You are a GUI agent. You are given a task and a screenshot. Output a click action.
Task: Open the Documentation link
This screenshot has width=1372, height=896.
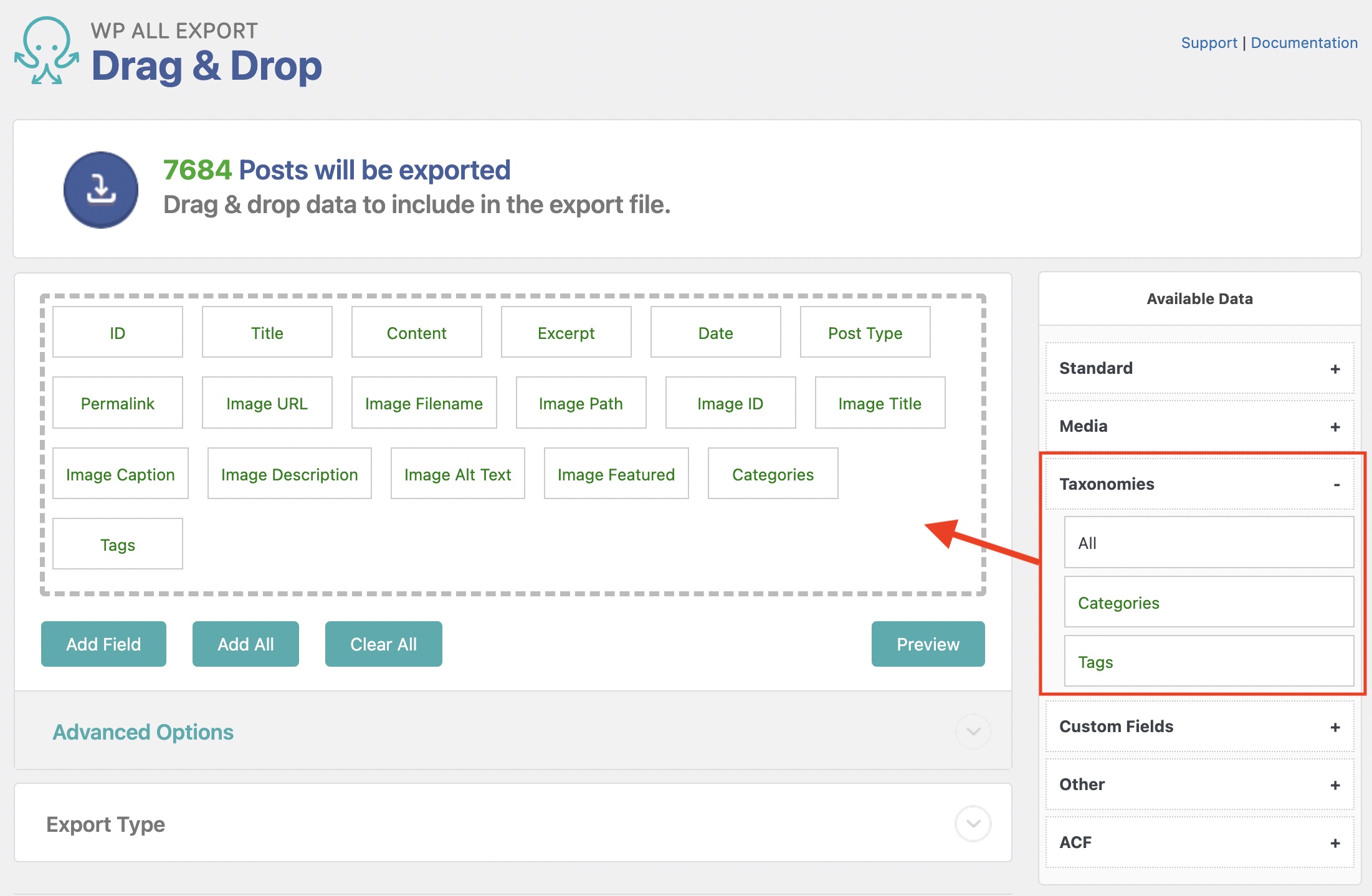click(1303, 43)
